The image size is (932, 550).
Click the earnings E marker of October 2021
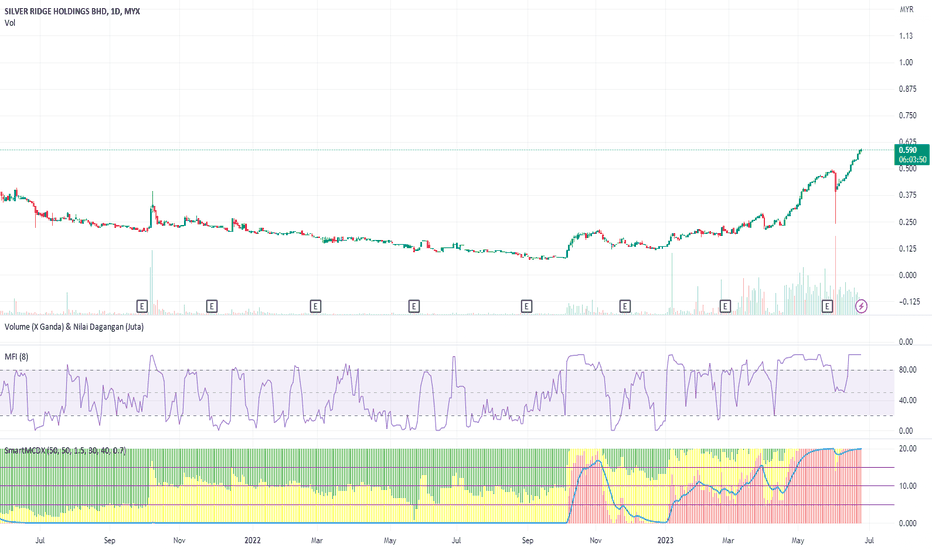click(x=141, y=306)
